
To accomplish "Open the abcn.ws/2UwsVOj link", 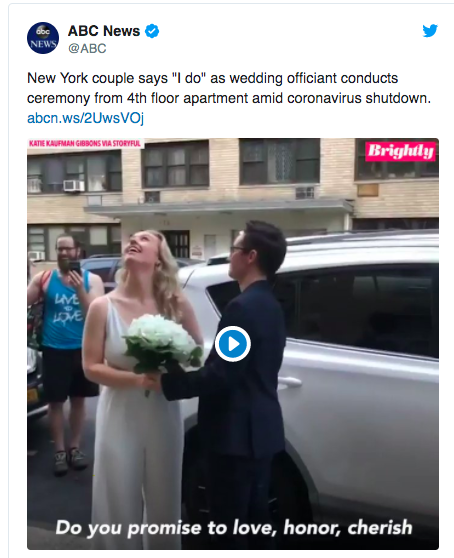I will 85,118.
